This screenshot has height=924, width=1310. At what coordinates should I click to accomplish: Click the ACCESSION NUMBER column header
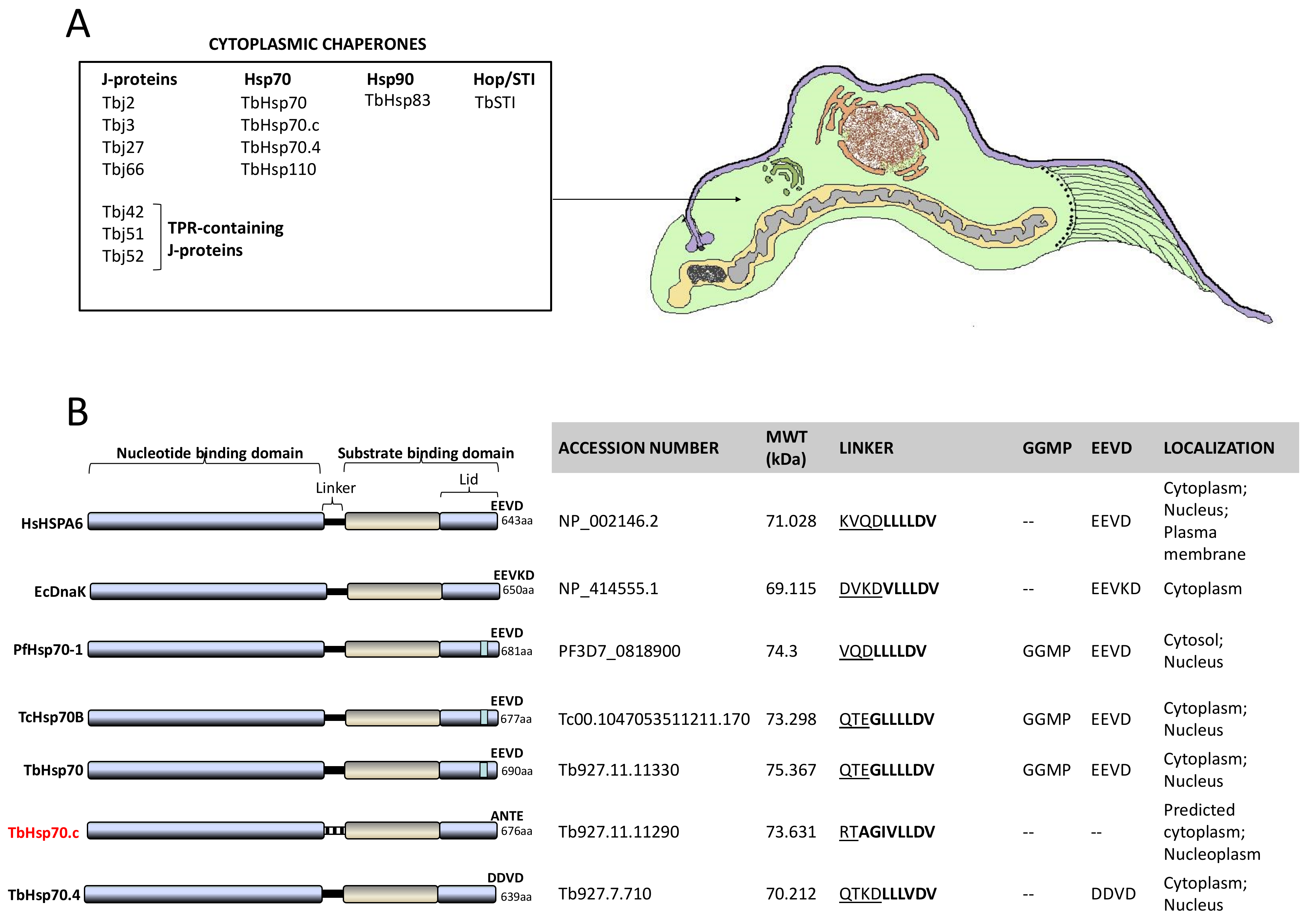[639, 448]
